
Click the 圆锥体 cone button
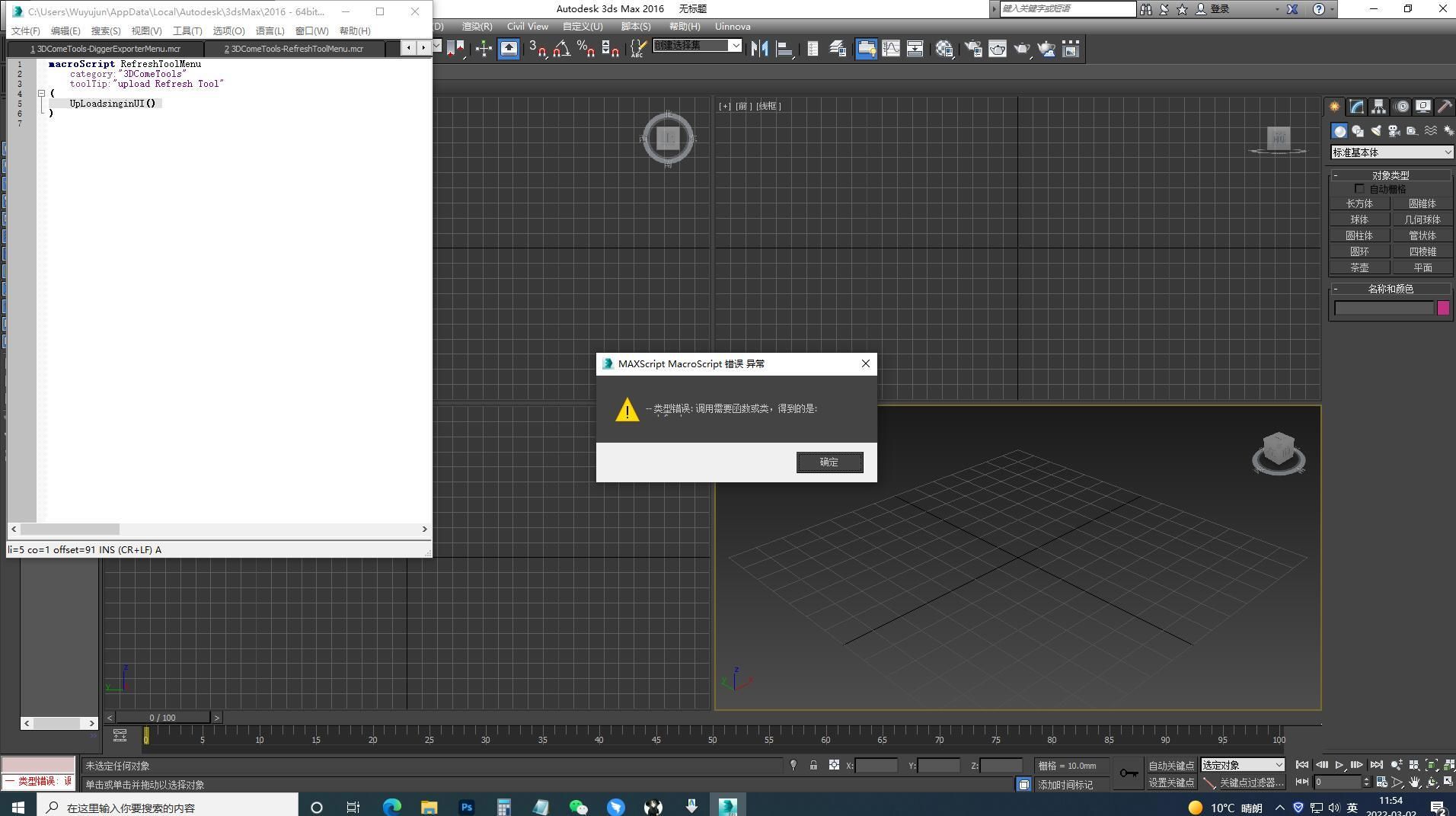[1422, 203]
